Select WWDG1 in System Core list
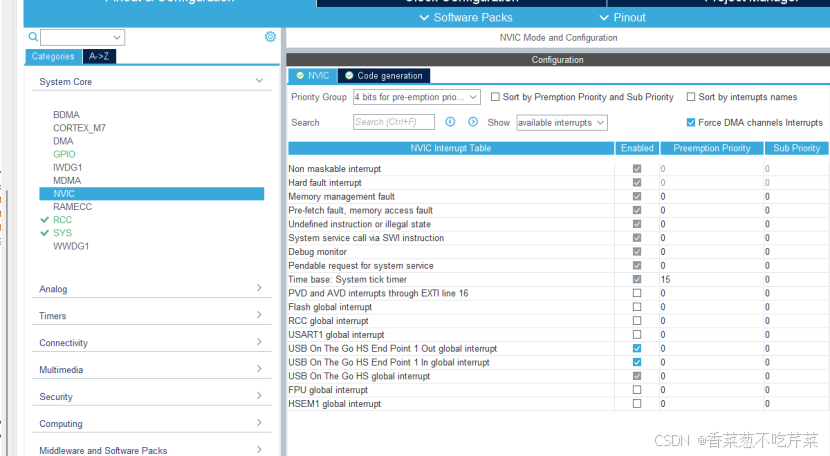830x456 pixels. 71,246
